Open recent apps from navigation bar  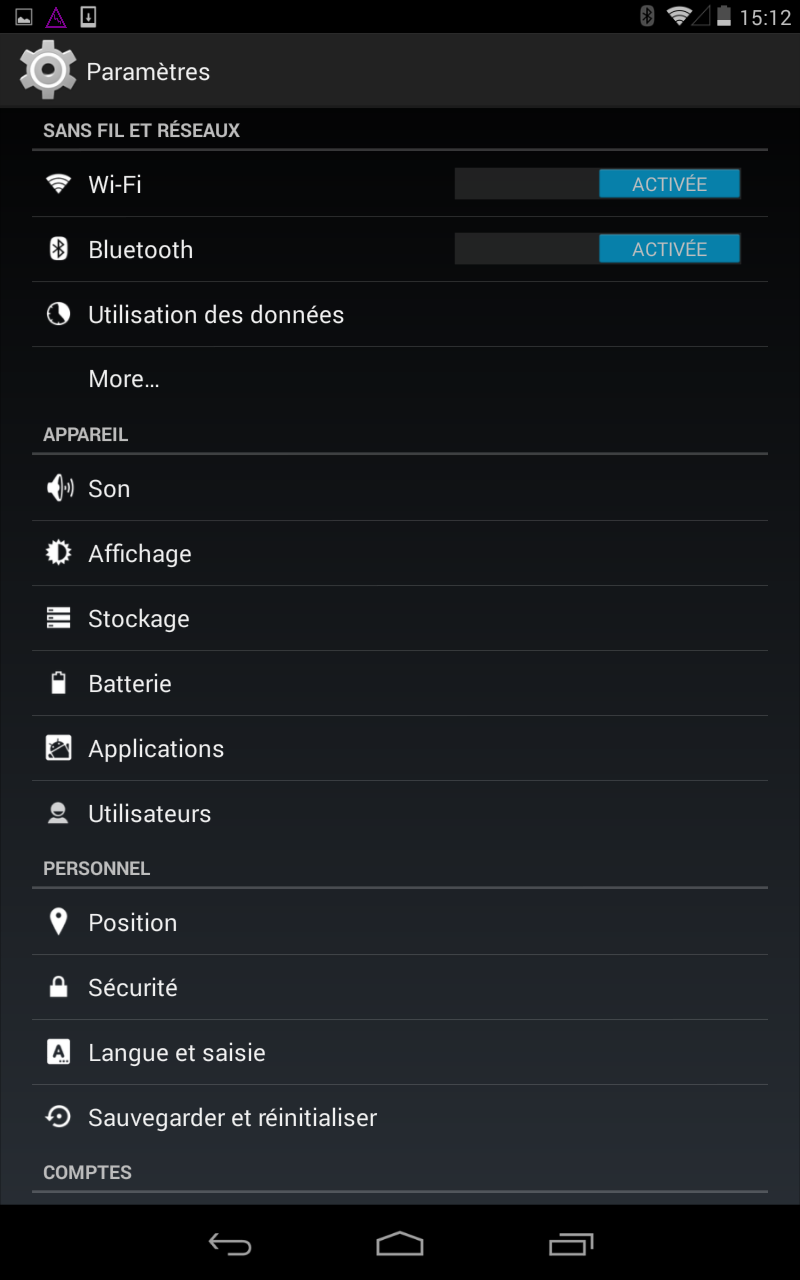(x=571, y=1244)
